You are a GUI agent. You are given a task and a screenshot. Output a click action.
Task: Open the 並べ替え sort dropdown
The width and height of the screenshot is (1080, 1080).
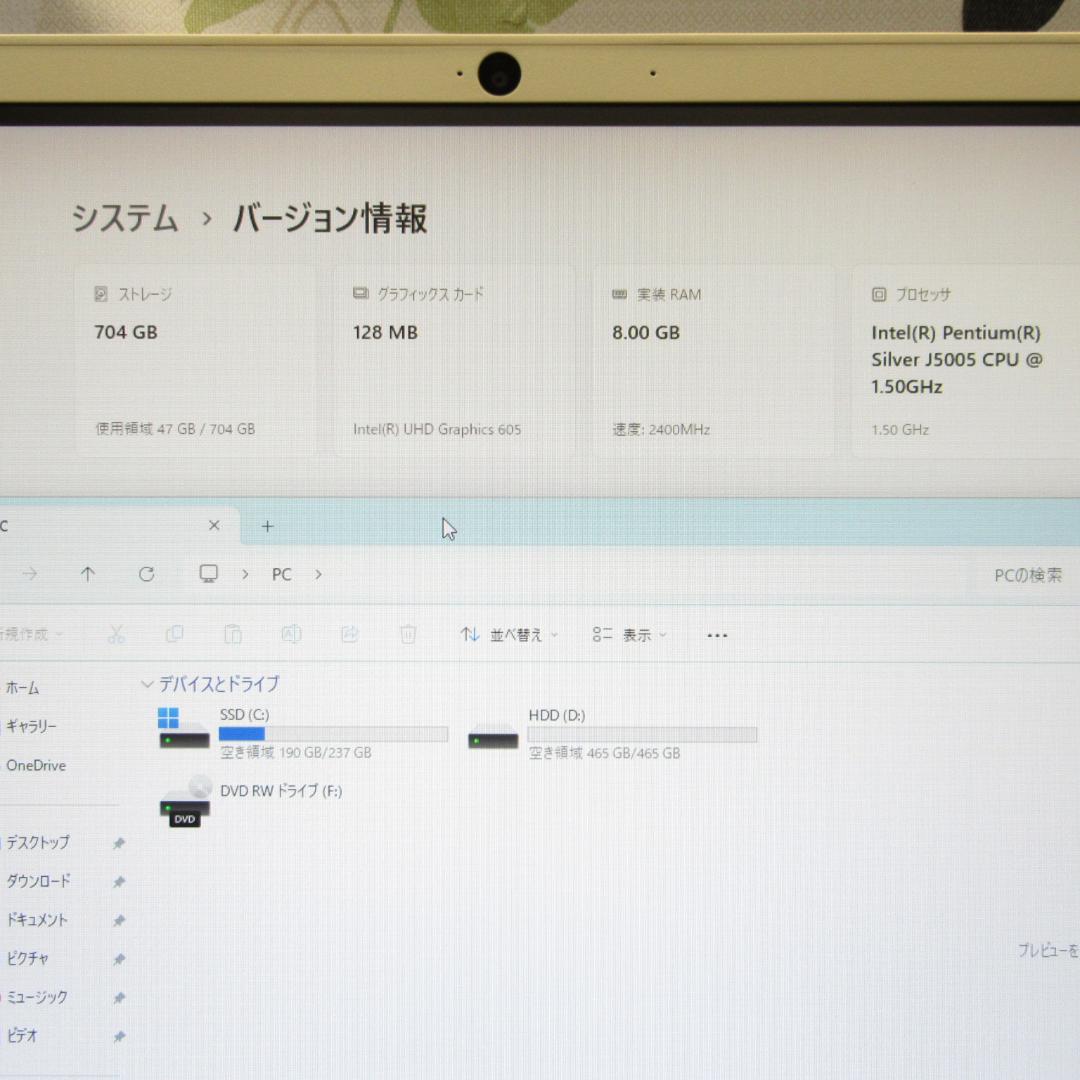coord(508,634)
